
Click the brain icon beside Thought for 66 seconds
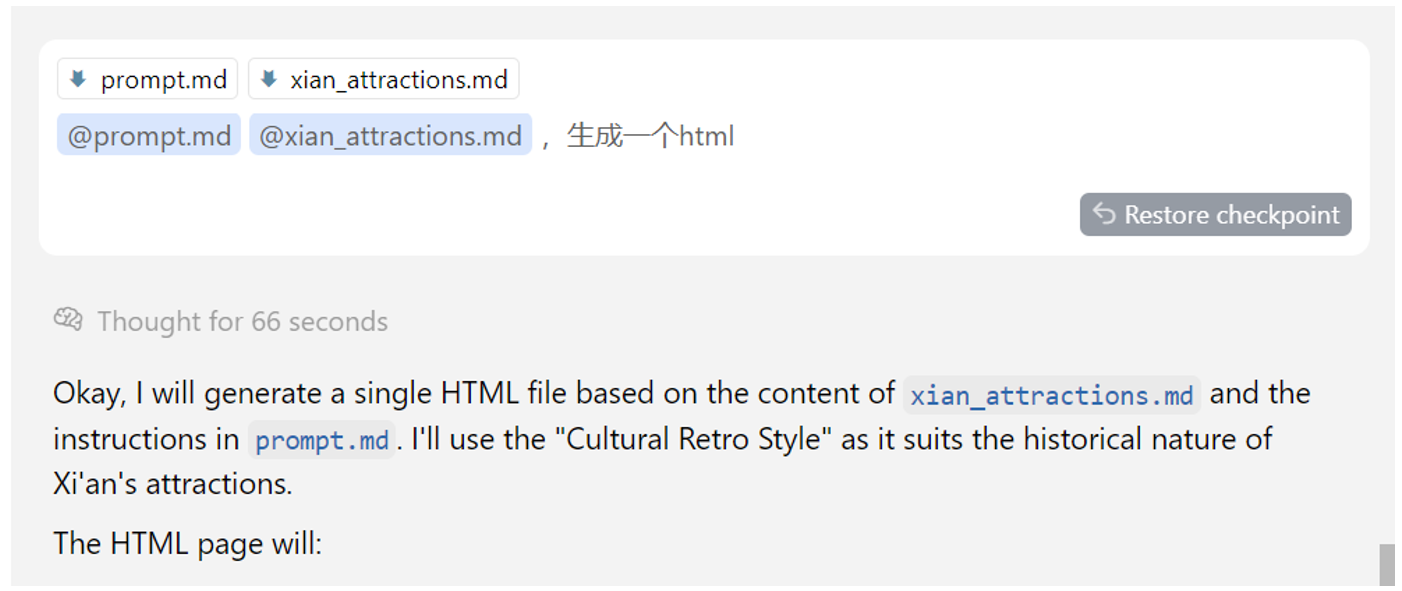pos(68,320)
